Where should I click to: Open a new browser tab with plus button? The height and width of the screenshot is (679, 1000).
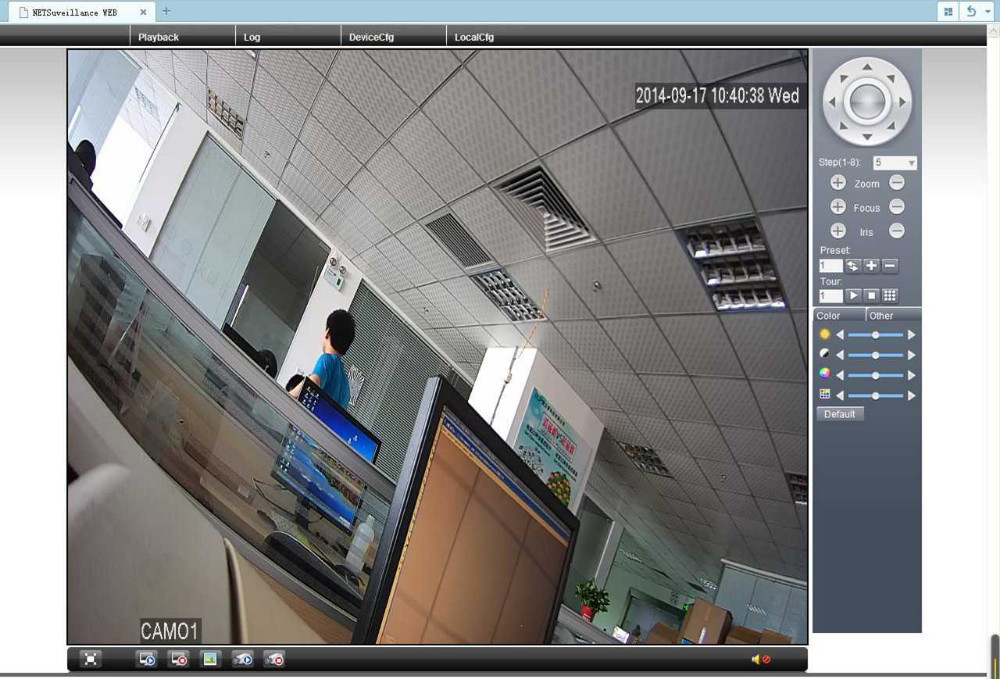coord(166,11)
